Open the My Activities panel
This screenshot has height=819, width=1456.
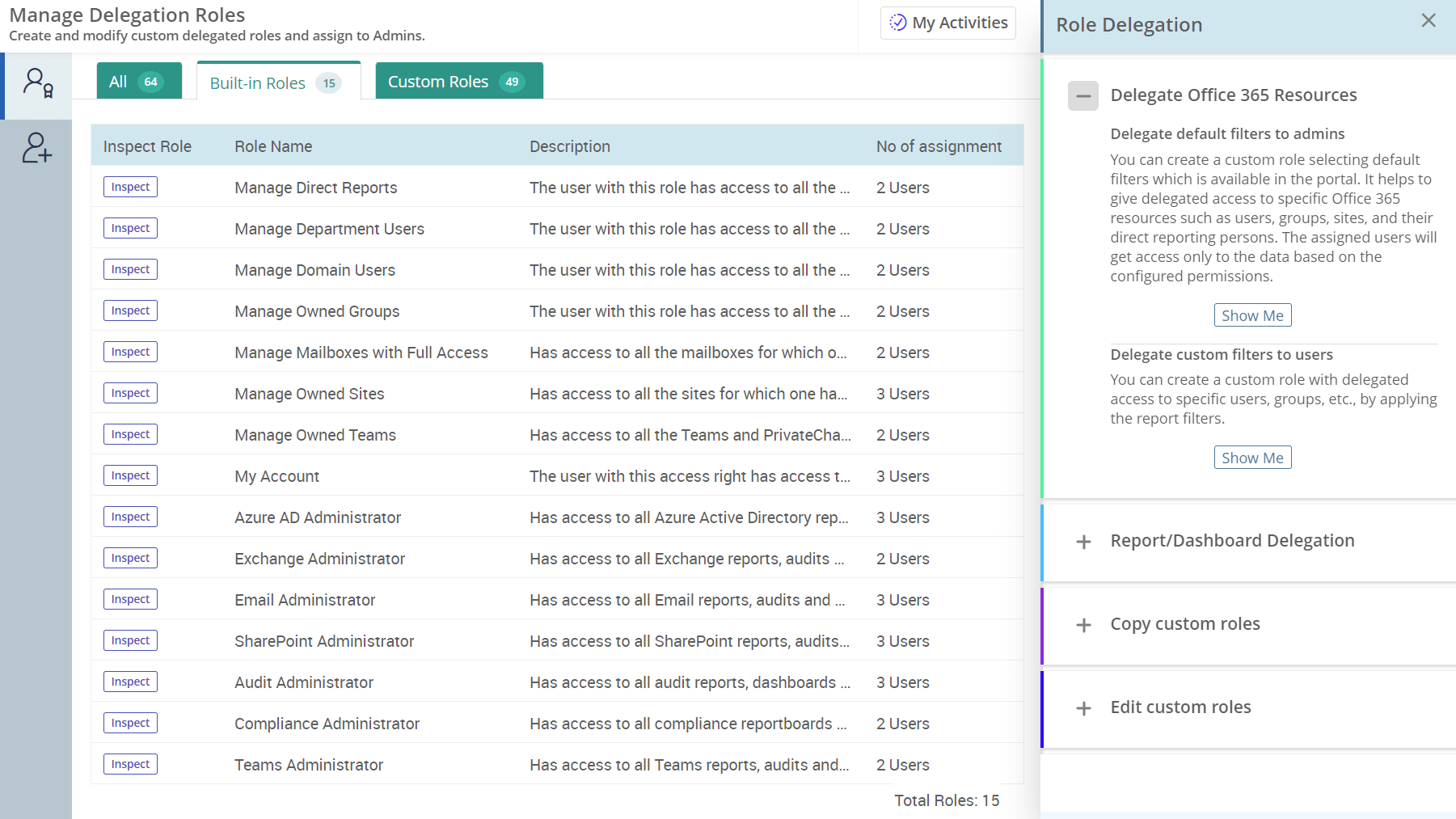947,22
